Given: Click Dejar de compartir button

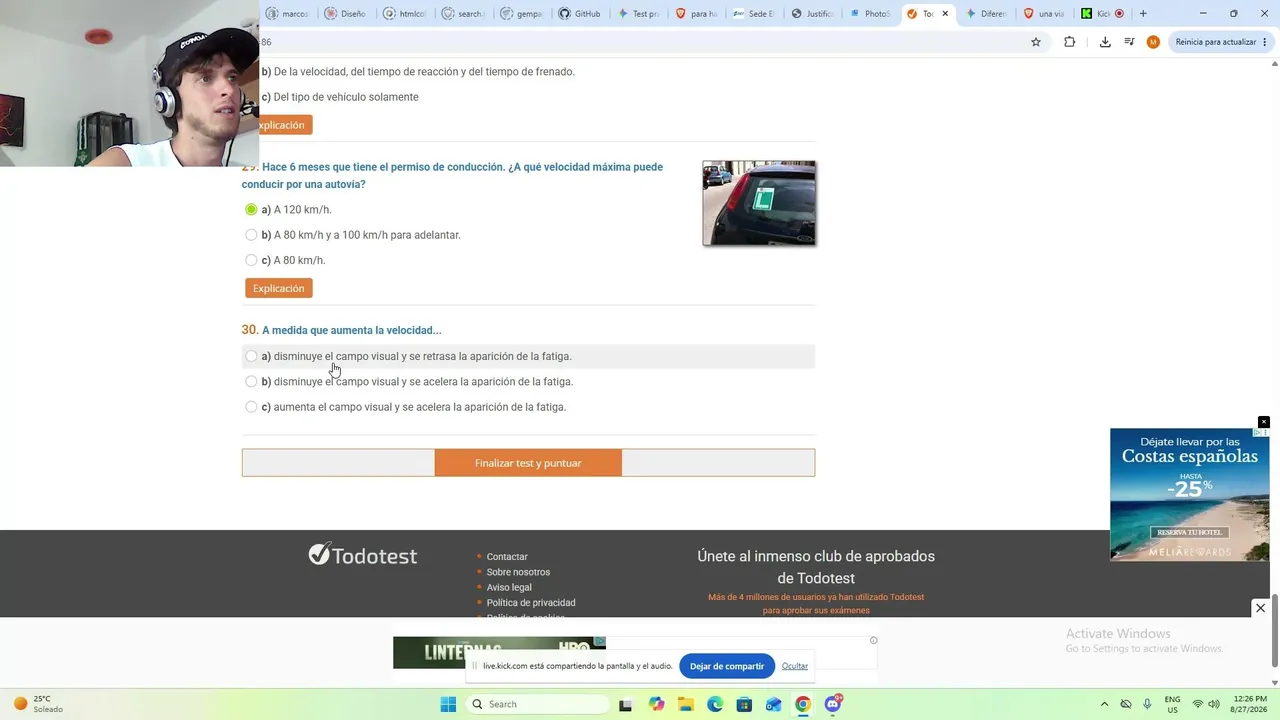Looking at the screenshot, I should 727,666.
